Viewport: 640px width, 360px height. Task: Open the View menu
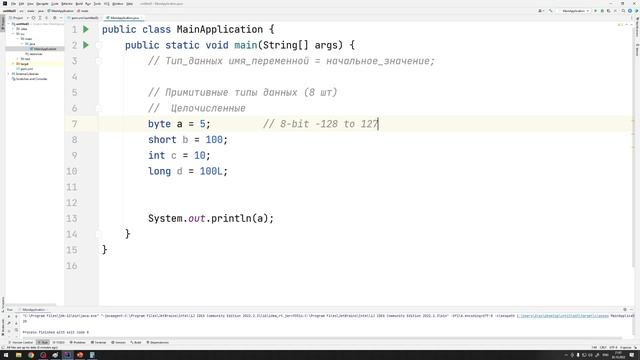coord(30,4)
